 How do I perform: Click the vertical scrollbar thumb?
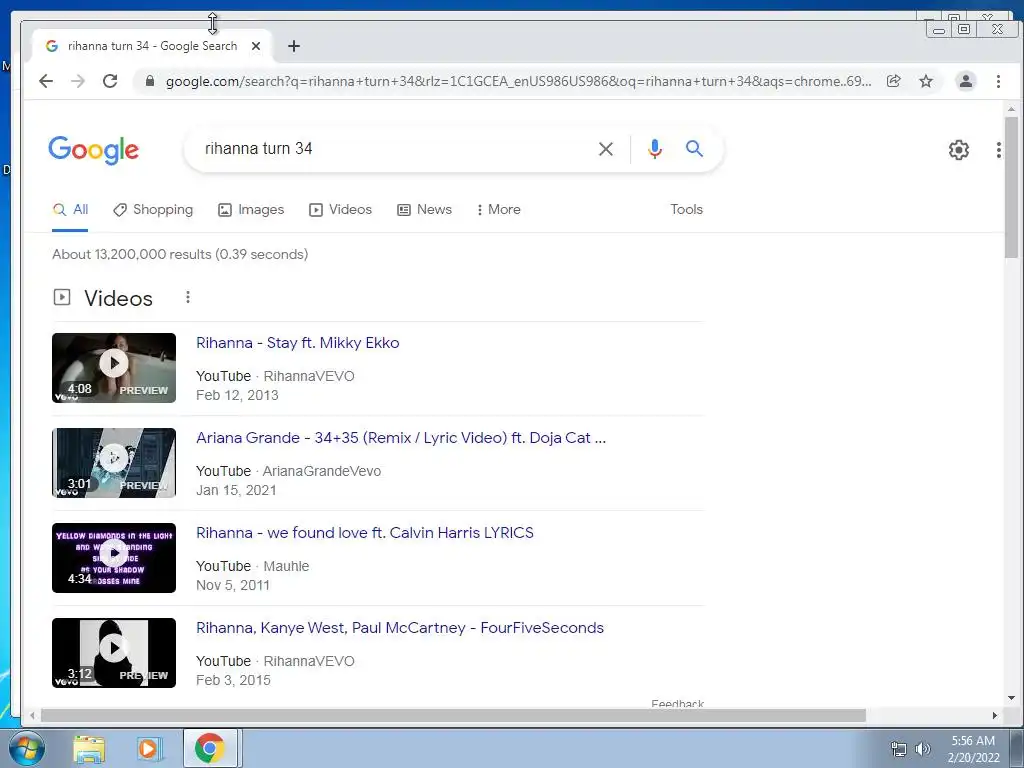pyautogui.click(x=1011, y=187)
